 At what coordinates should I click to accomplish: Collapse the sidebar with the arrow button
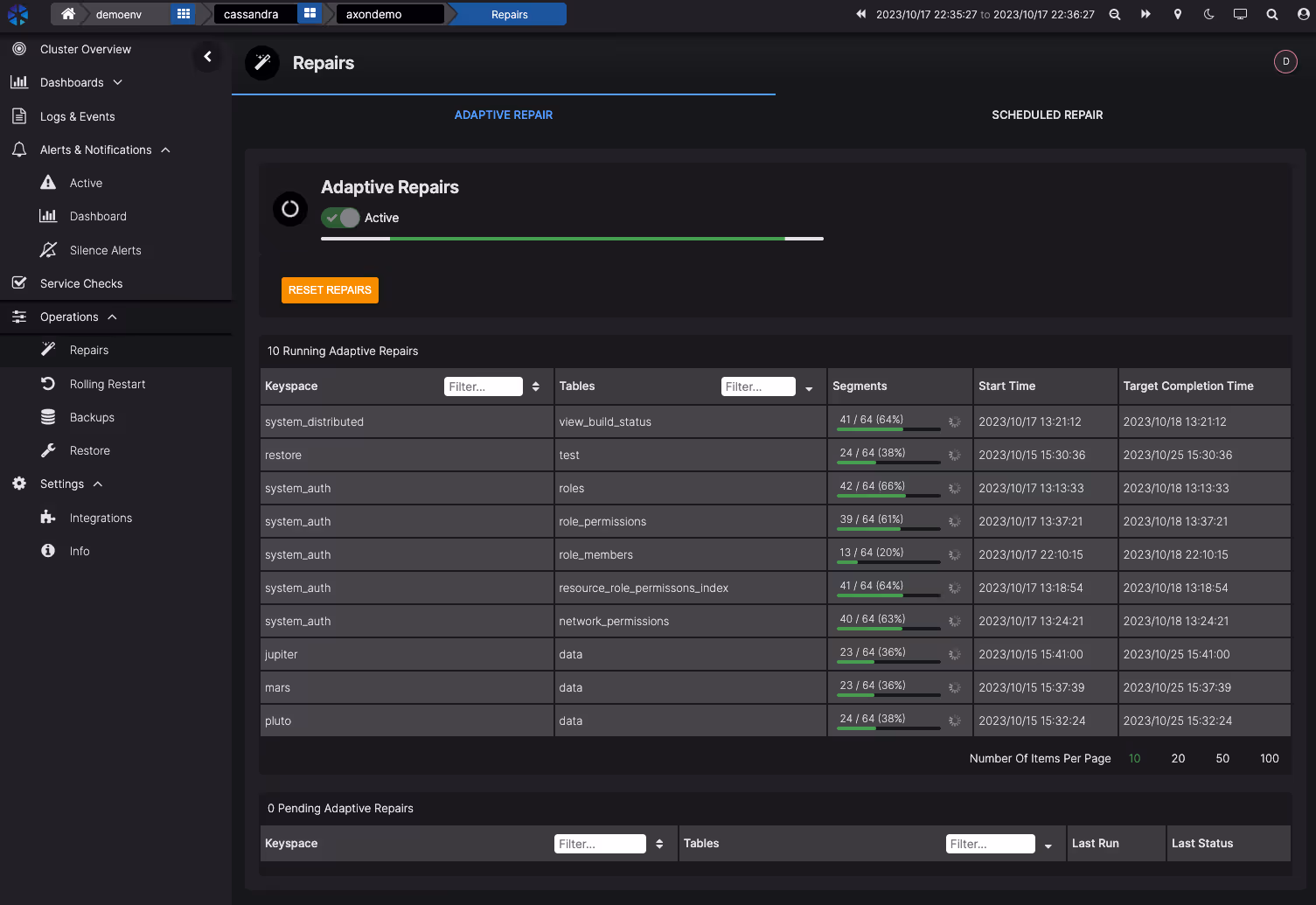pos(207,57)
